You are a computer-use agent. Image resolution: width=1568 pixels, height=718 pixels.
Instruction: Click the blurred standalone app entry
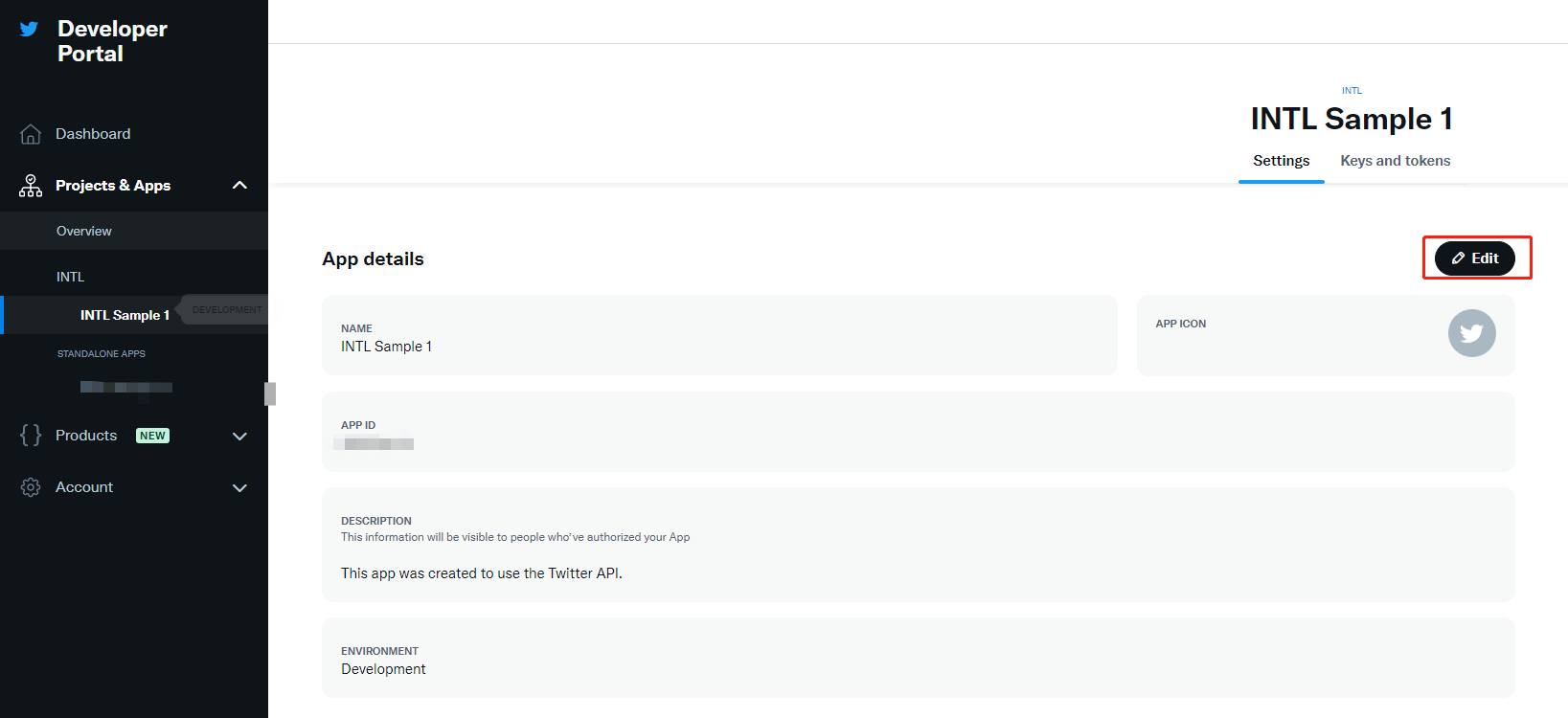point(126,388)
